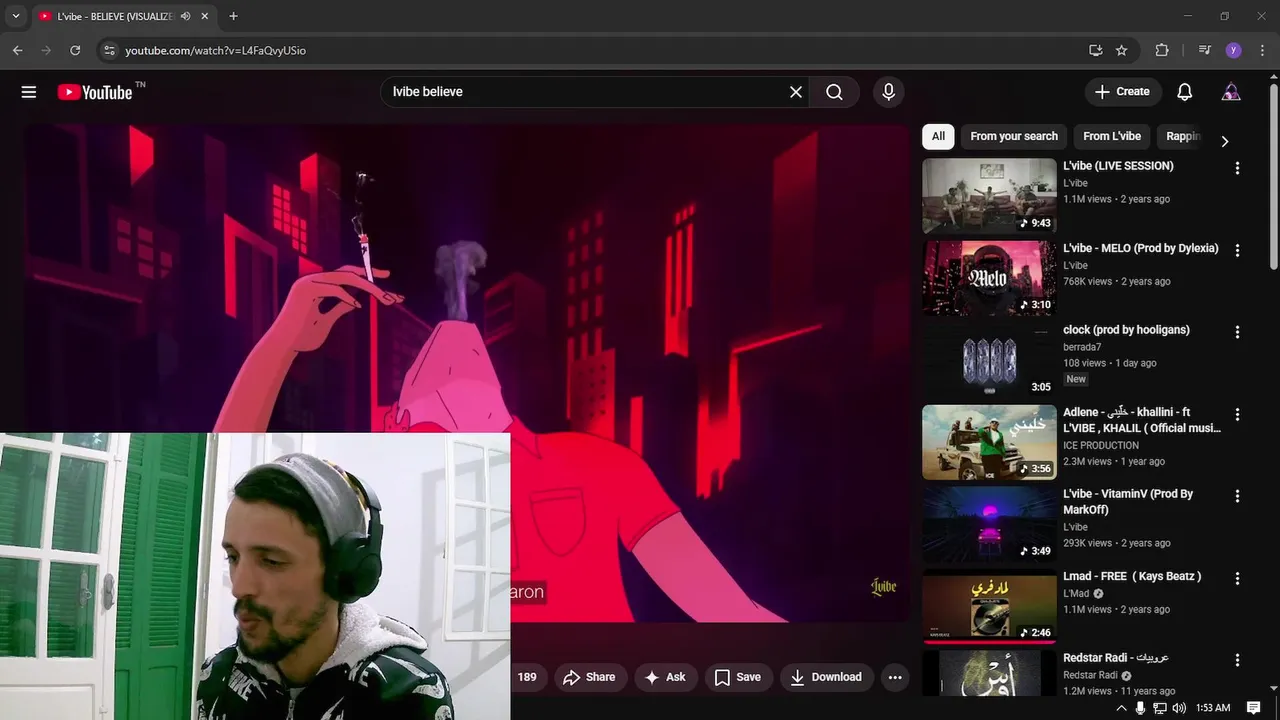Select the All filter chip
This screenshot has height=720, width=1280.
coord(938,136)
